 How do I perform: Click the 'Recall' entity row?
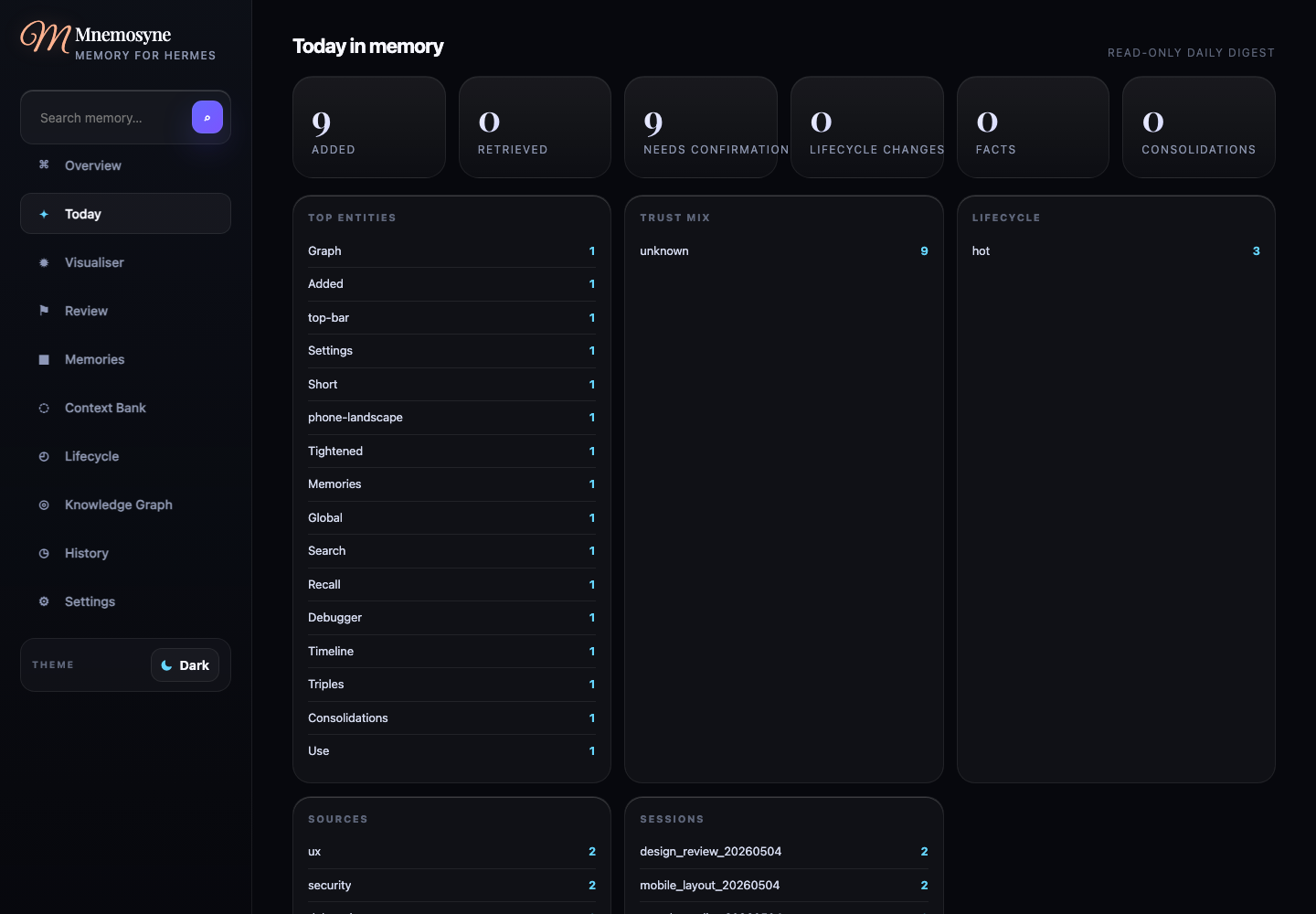pos(451,585)
